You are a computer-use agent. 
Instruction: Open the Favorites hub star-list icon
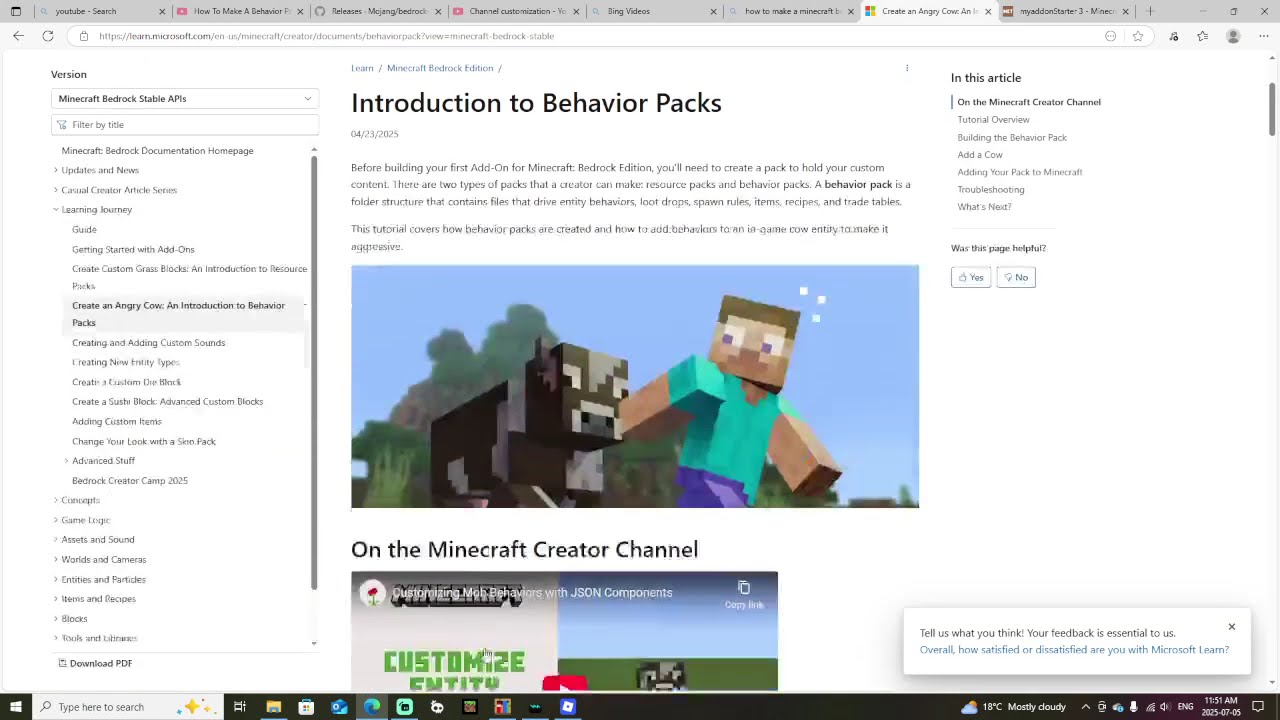pyautogui.click(x=1203, y=36)
